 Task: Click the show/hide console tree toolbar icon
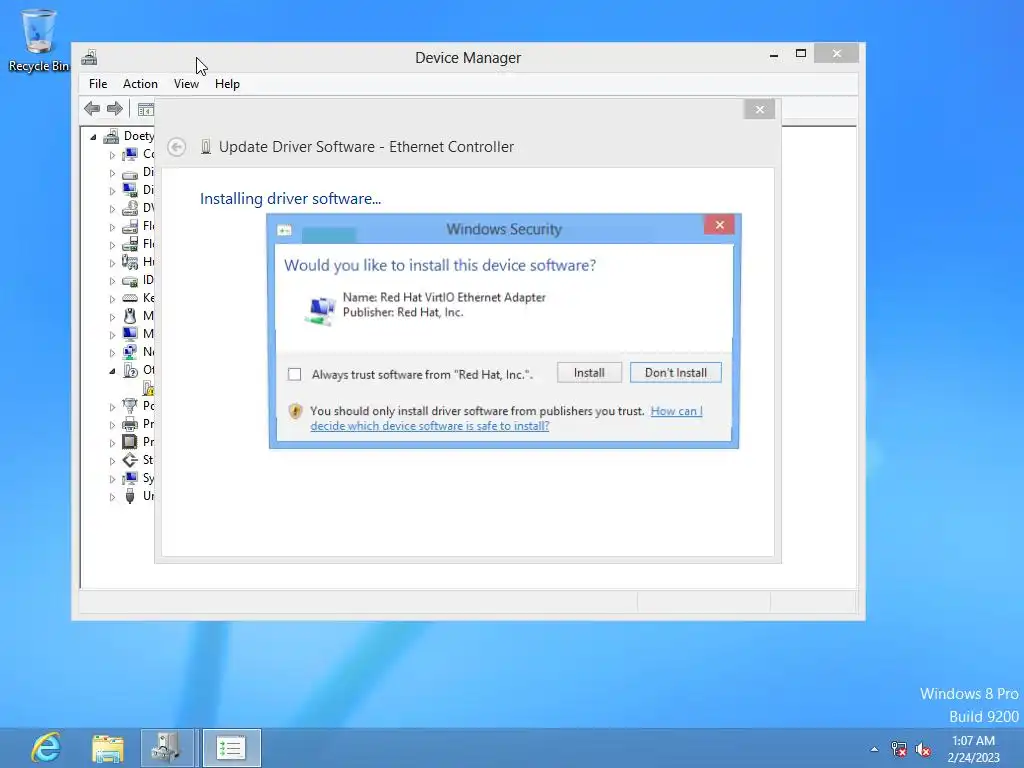point(146,109)
